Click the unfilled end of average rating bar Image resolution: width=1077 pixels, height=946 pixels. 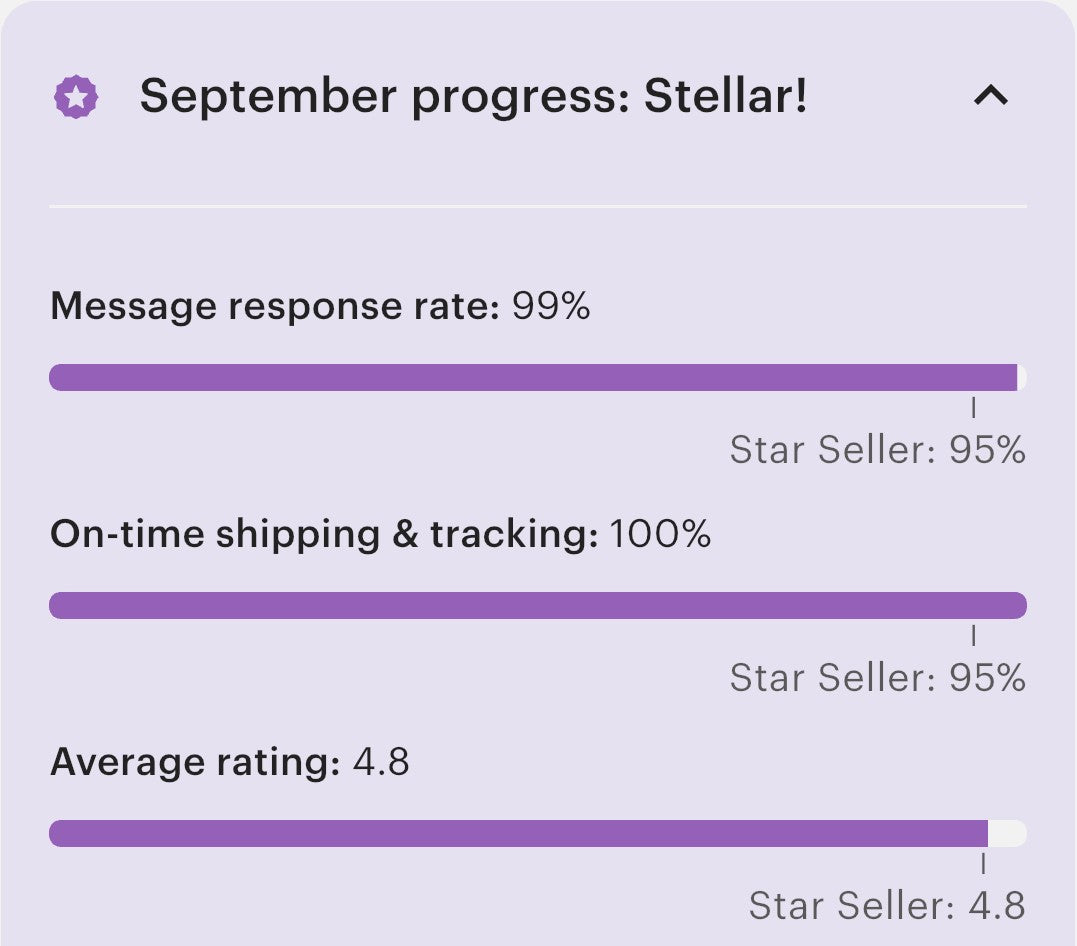(1008, 833)
